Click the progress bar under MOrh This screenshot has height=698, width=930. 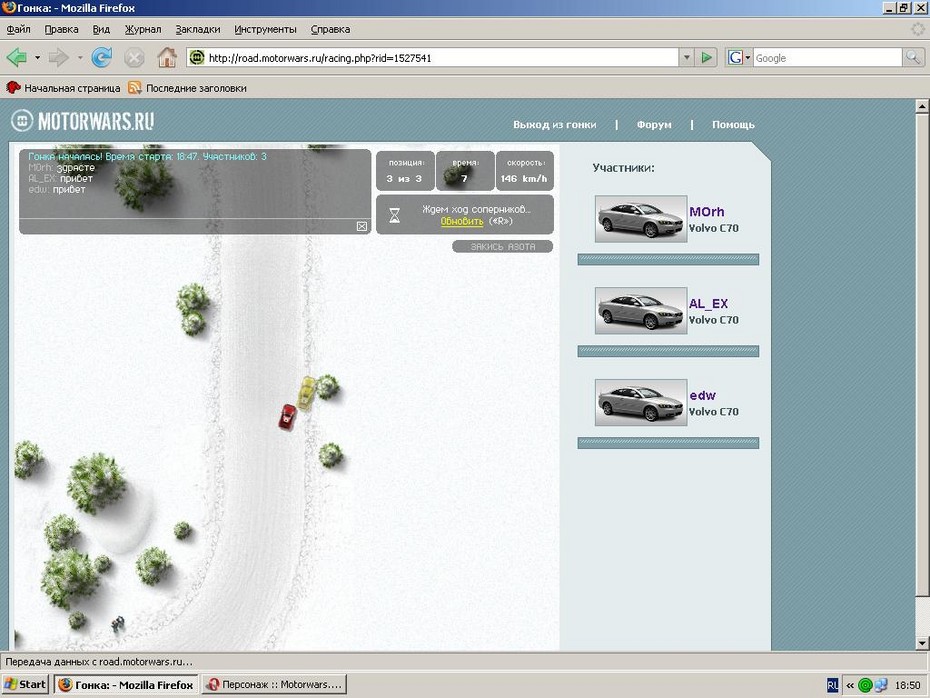point(668,260)
